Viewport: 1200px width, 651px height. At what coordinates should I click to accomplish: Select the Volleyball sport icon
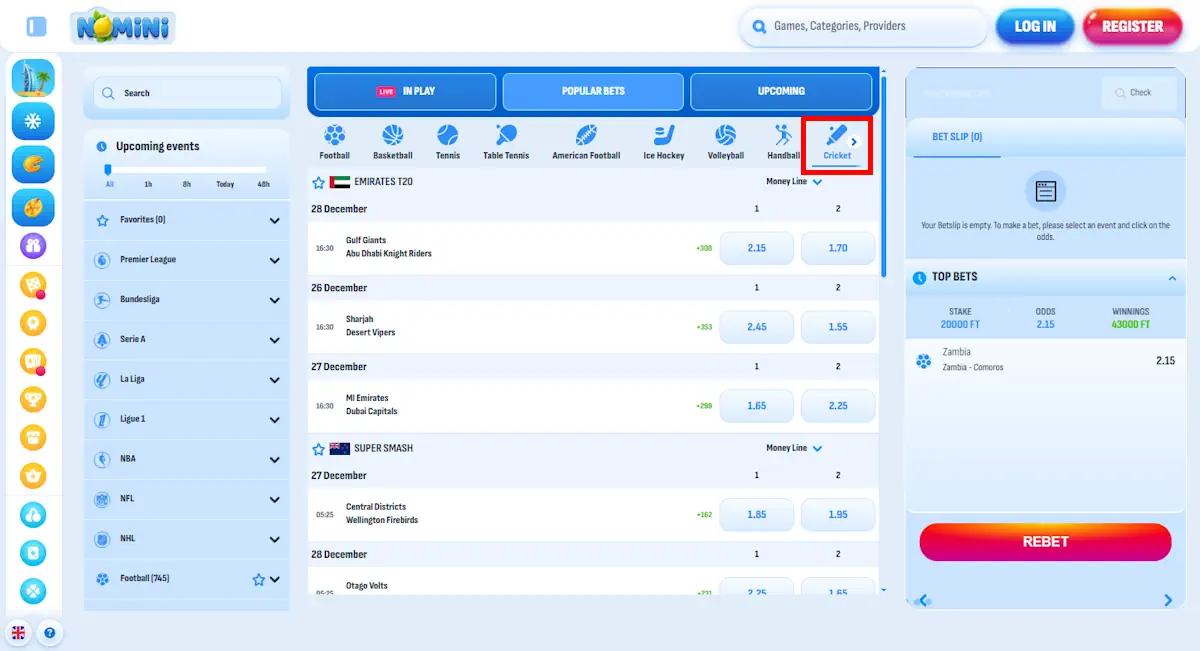tap(725, 141)
